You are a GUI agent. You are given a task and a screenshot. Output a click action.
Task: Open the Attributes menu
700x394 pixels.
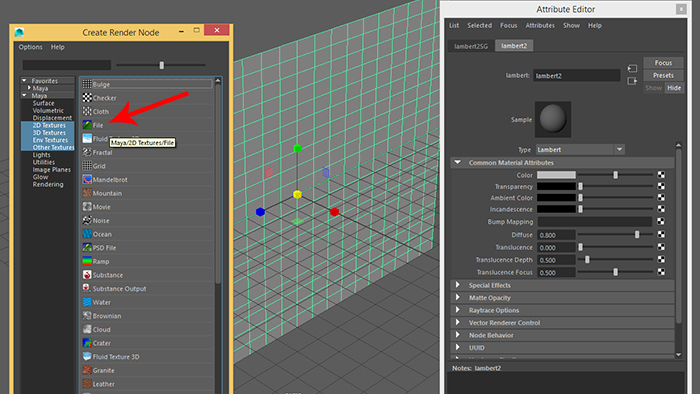[x=540, y=25]
